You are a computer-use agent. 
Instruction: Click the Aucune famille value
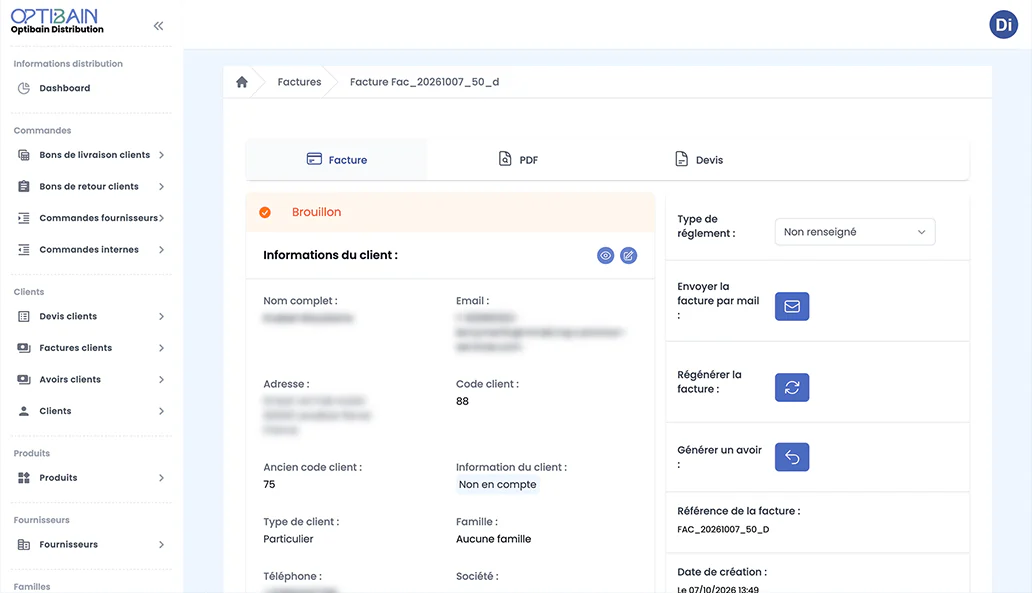pyautogui.click(x=494, y=539)
